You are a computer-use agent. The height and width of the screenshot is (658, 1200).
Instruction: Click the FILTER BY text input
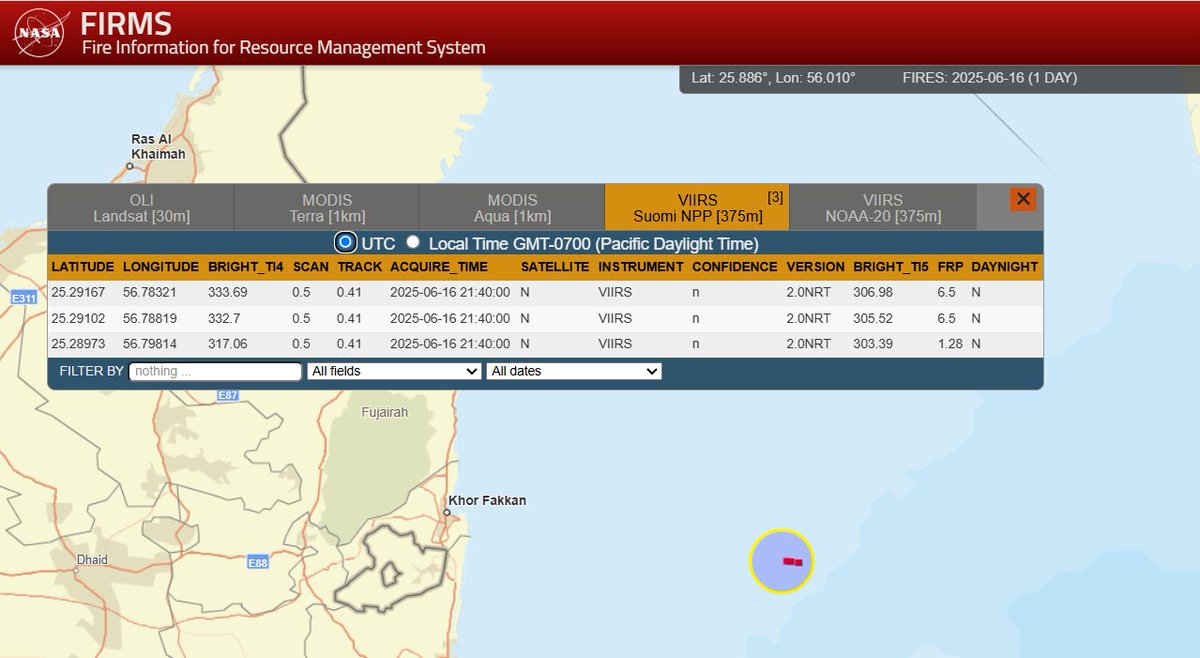215,371
